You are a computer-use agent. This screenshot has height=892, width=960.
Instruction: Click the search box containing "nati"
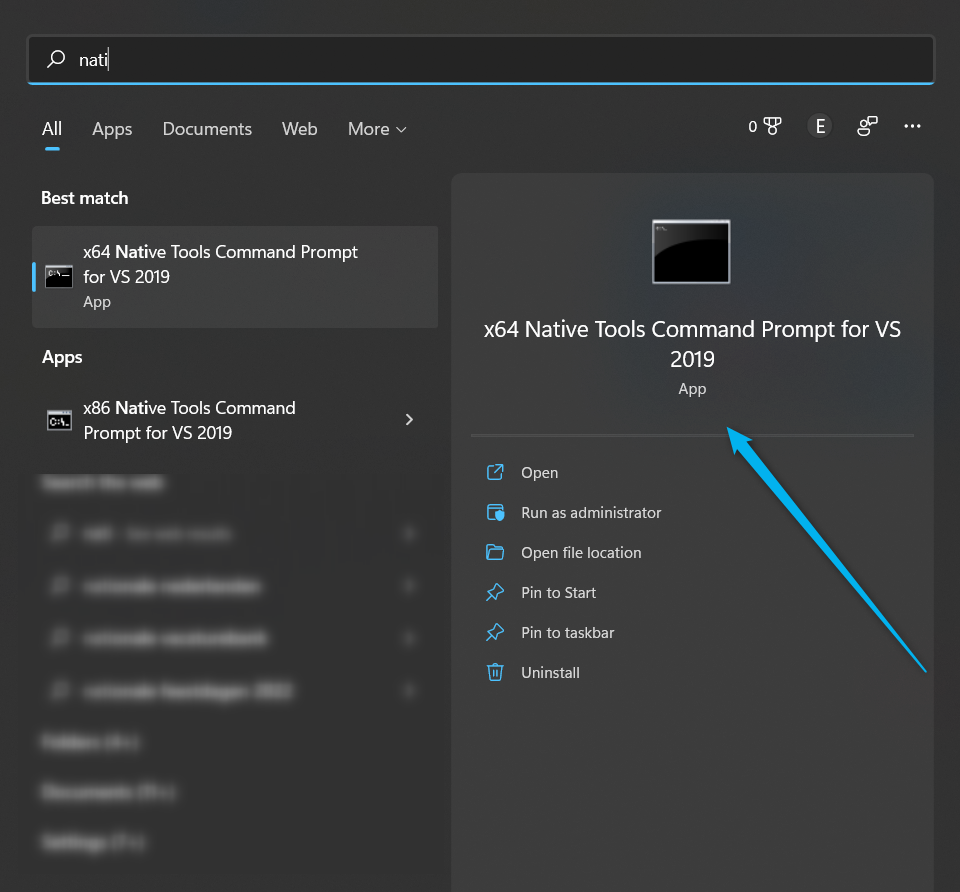pyautogui.click(x=481, y=59)
